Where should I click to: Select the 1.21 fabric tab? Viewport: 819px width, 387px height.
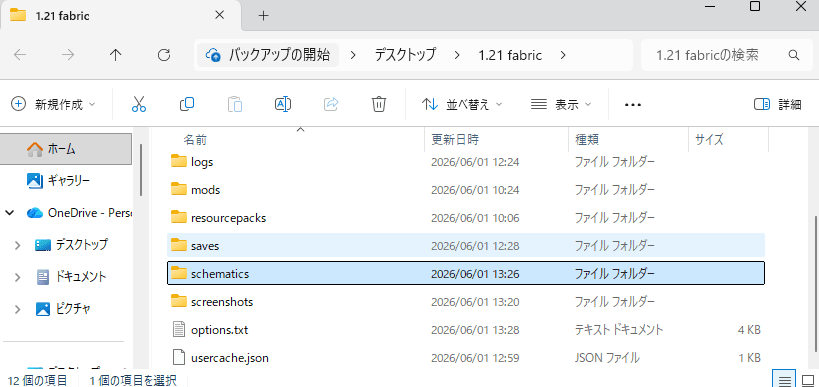point(121,16)
